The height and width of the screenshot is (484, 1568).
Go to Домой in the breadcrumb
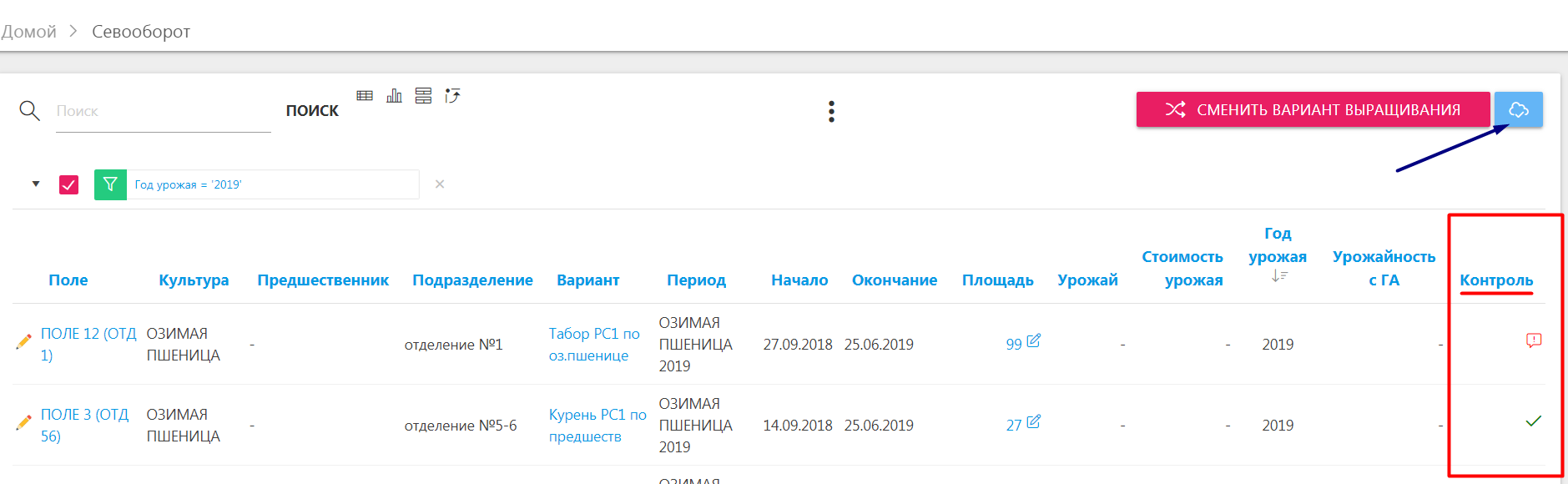(x=29, y=32)
